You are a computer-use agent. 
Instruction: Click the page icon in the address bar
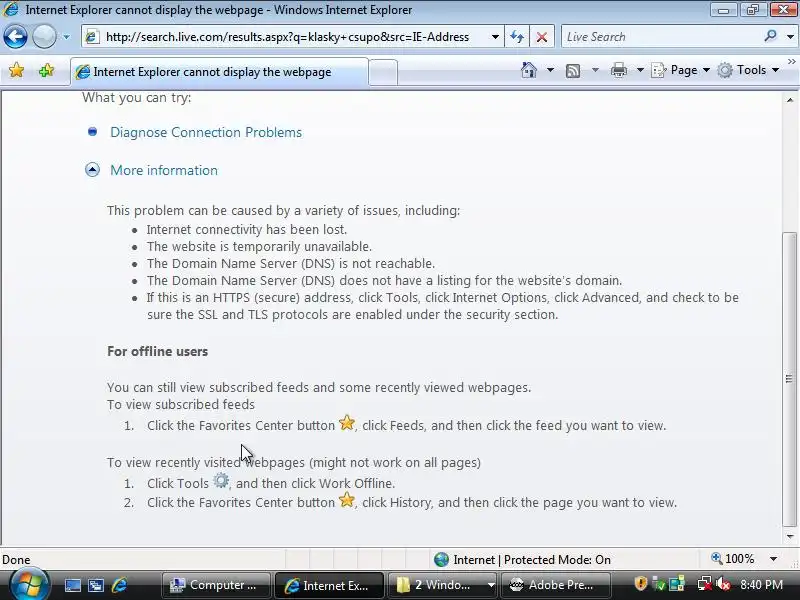tap(92, 37)
